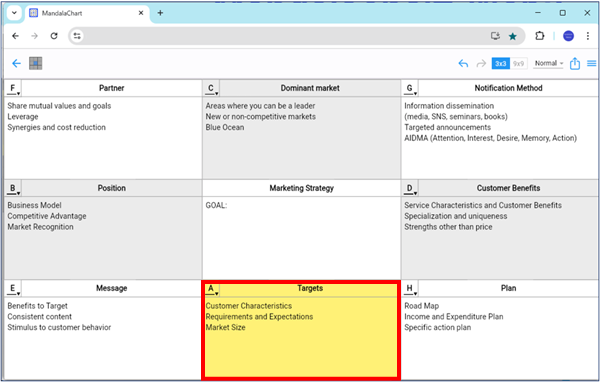Select the Customer Benefits title

(508, 188)
